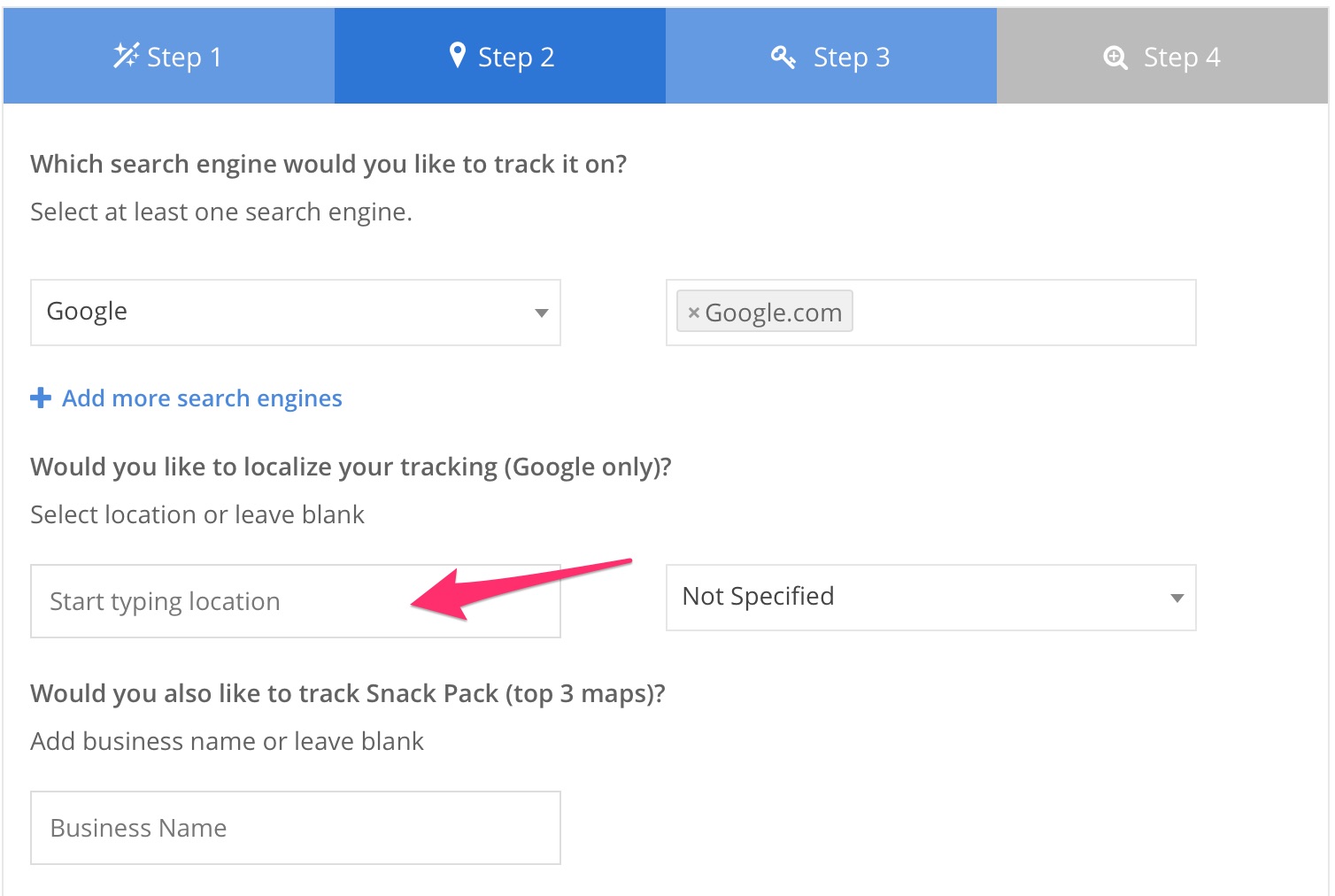Click into the Business Name field
1335x896 pixels.
(296, 828)
